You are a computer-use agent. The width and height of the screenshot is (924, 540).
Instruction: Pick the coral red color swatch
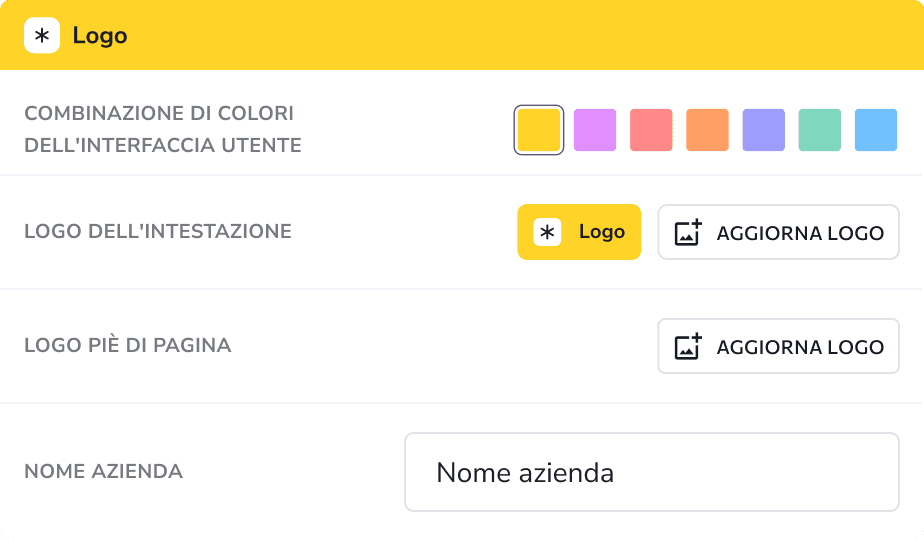651,130
